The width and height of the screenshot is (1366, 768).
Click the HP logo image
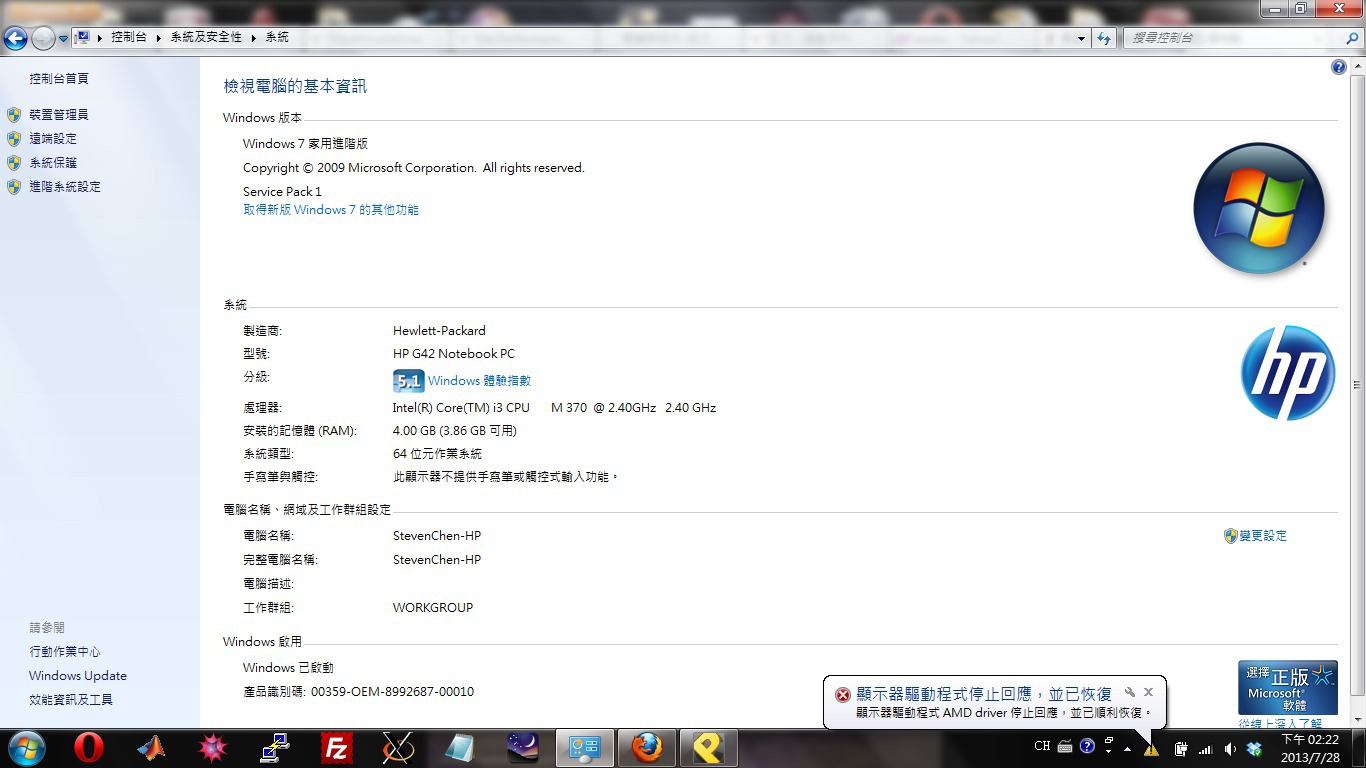[1288, 372]
